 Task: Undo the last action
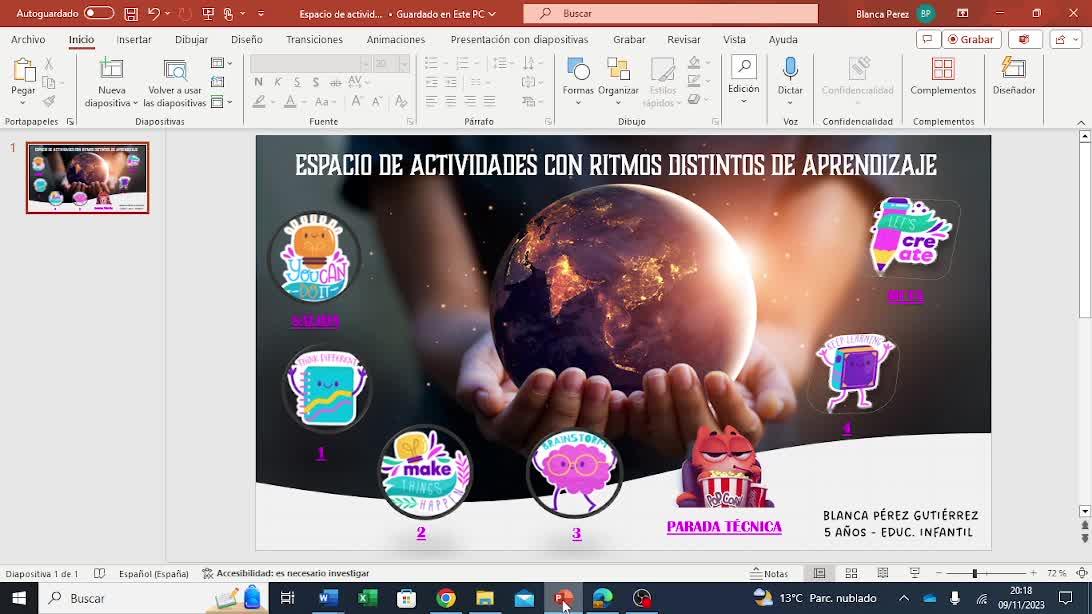click(154, 13)
